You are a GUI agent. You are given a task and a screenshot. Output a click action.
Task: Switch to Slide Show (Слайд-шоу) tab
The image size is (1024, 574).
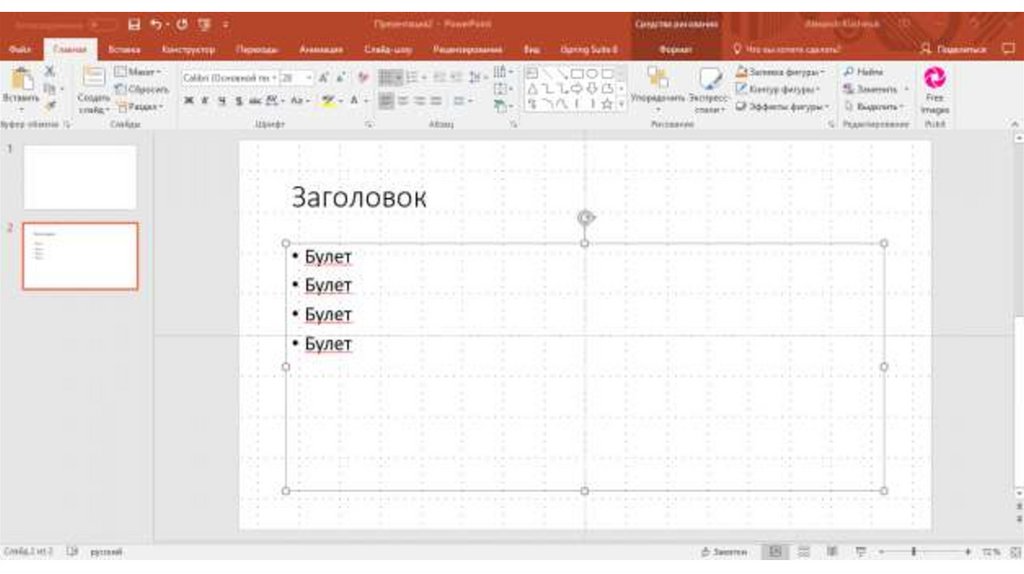click(388, 49)
